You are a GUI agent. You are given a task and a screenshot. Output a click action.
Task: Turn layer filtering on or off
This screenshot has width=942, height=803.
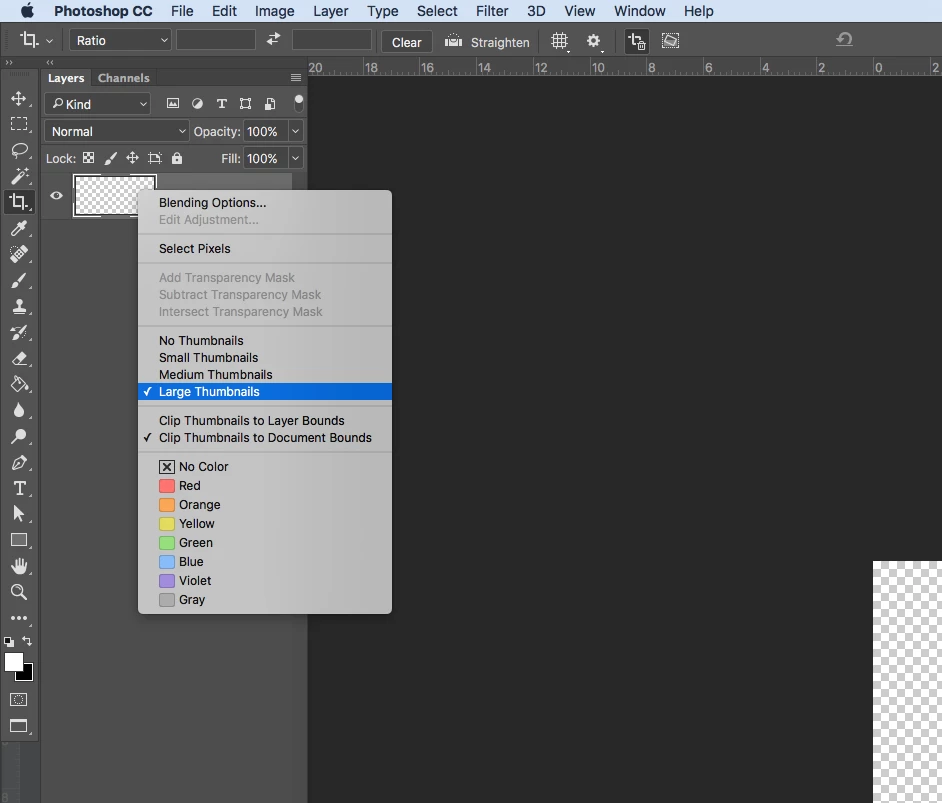[299, 103]
